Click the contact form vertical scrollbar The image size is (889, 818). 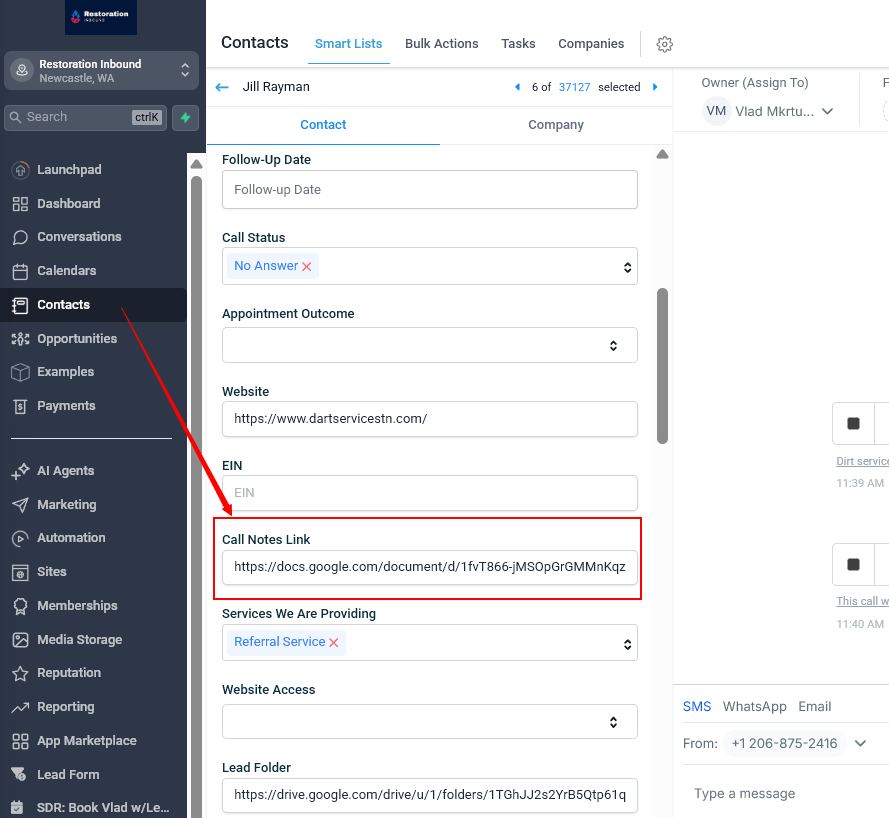(662, 365)
